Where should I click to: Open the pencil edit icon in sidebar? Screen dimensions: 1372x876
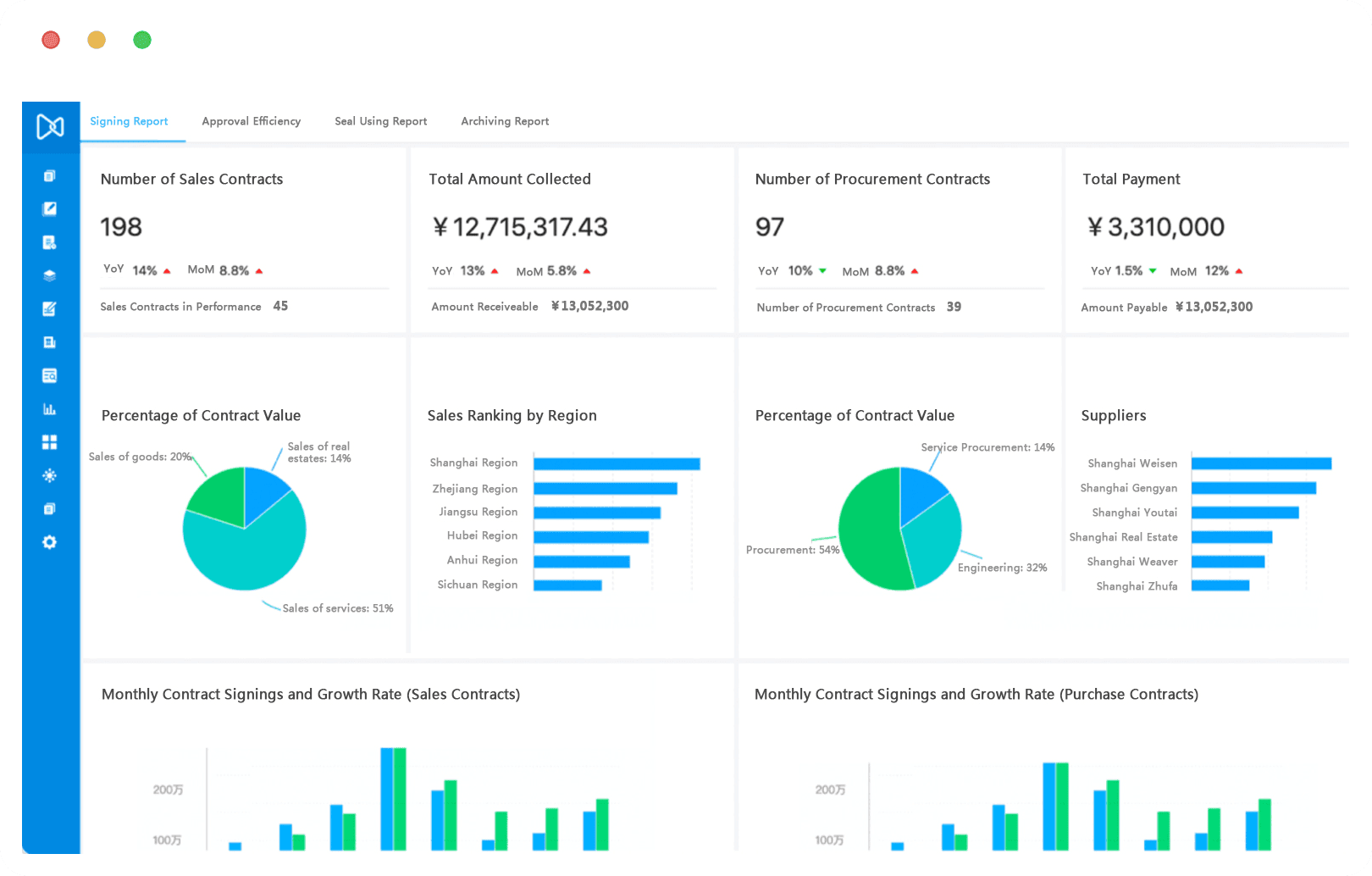tap(50, 209)
